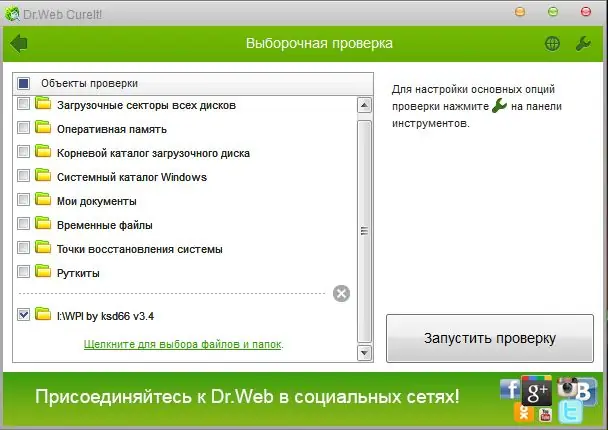This screenshot has height=430, width=608.
Task: Open scan settings wrench in the header
Action: point(583,43)
